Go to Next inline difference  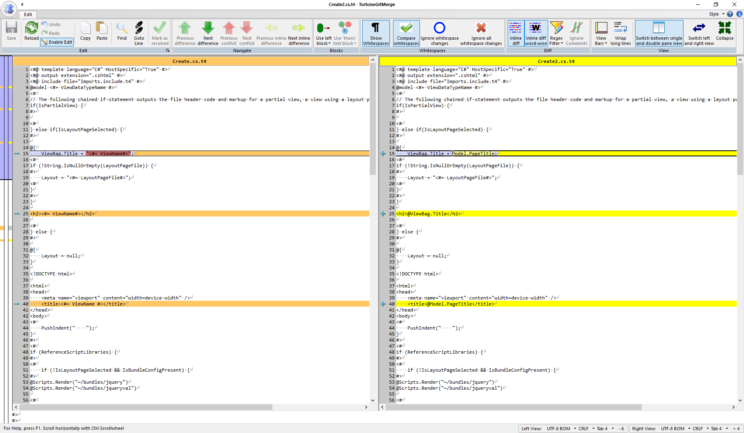[299, 33]
